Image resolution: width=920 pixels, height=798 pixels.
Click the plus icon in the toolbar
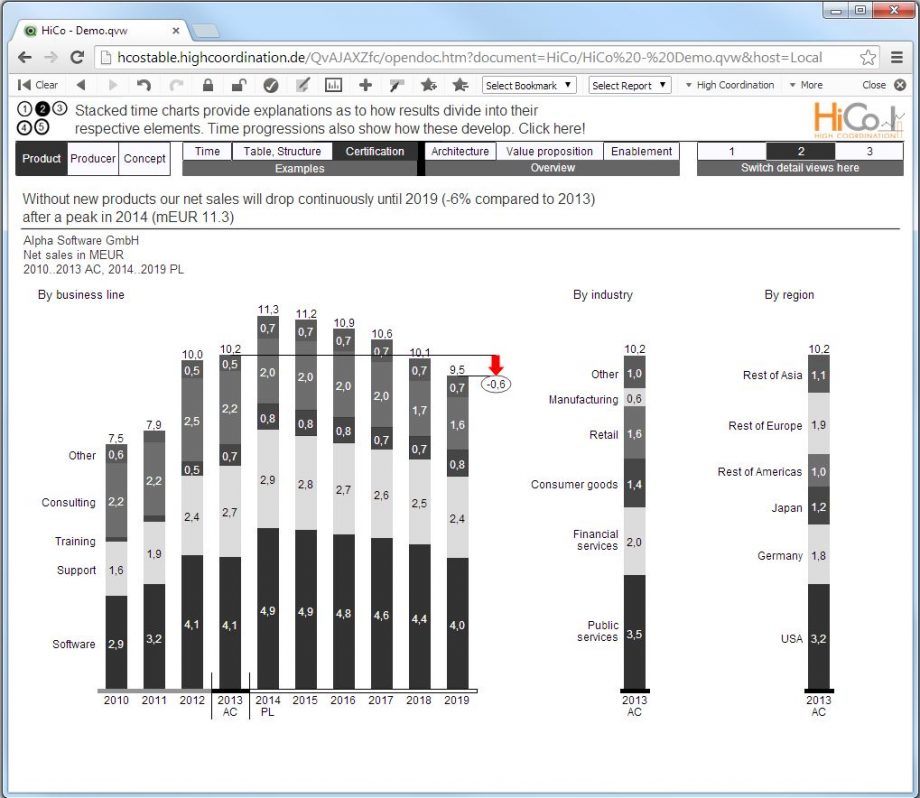[x=365, y=85]
